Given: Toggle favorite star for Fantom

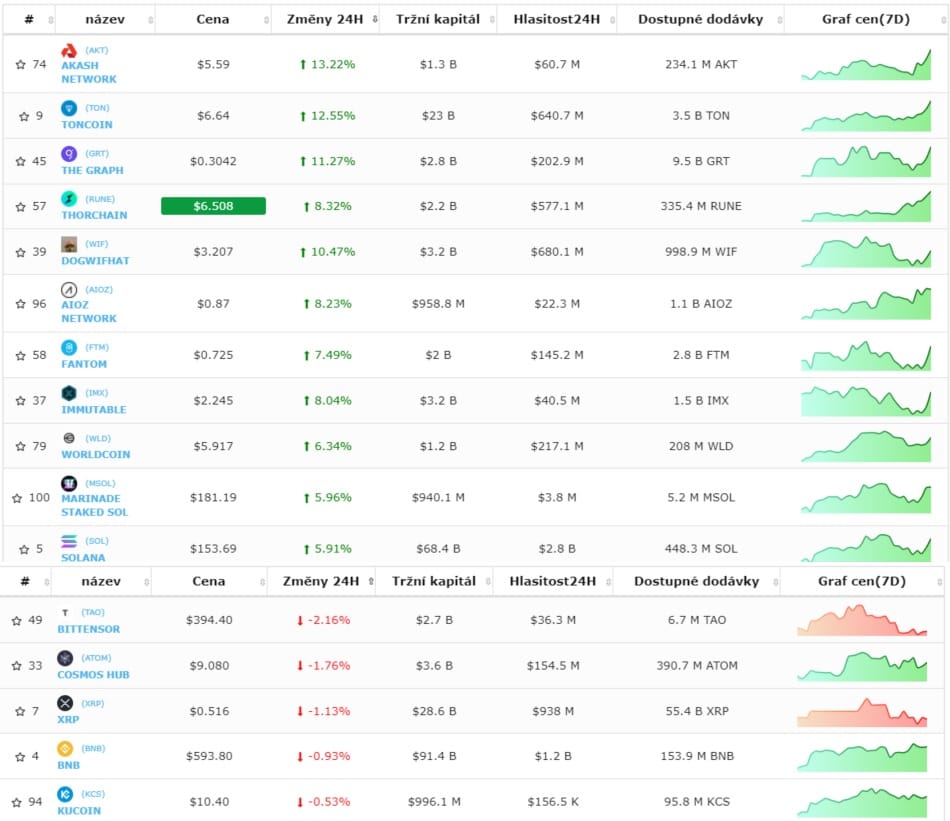Looking at the screenshot, I should click(21, 355).
